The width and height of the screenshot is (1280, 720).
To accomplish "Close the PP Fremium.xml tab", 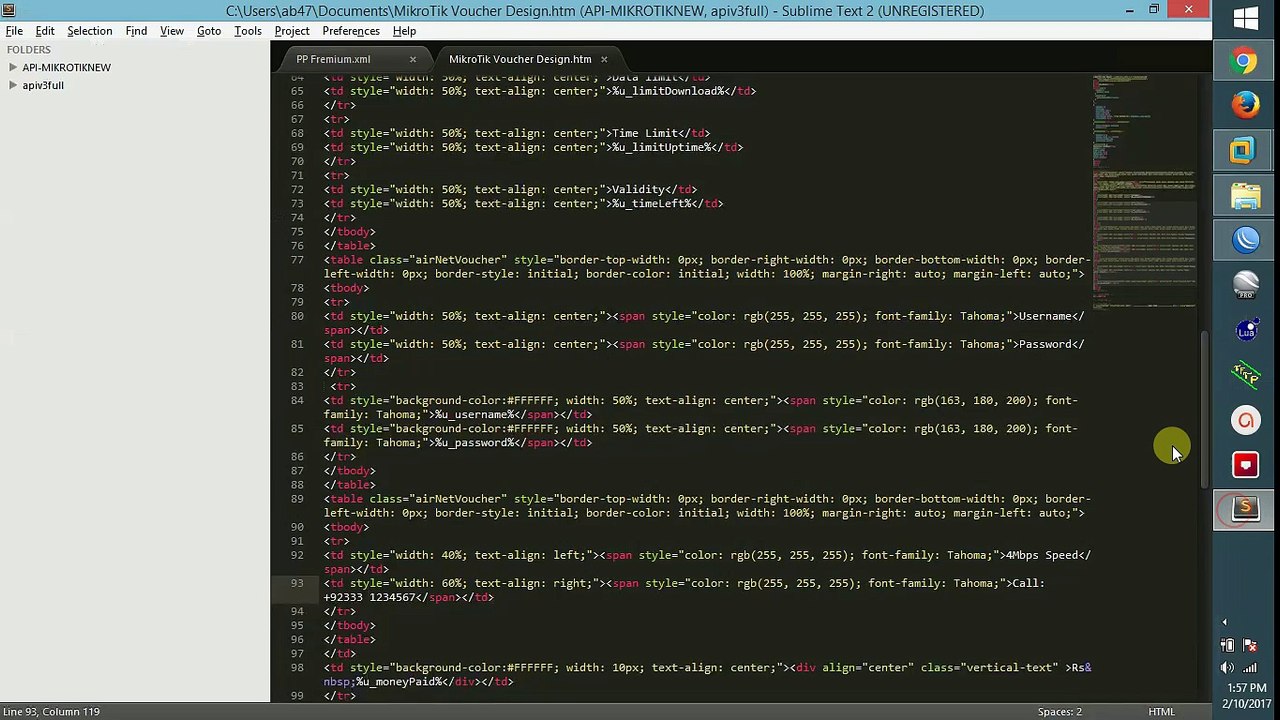I will (412, 59).
